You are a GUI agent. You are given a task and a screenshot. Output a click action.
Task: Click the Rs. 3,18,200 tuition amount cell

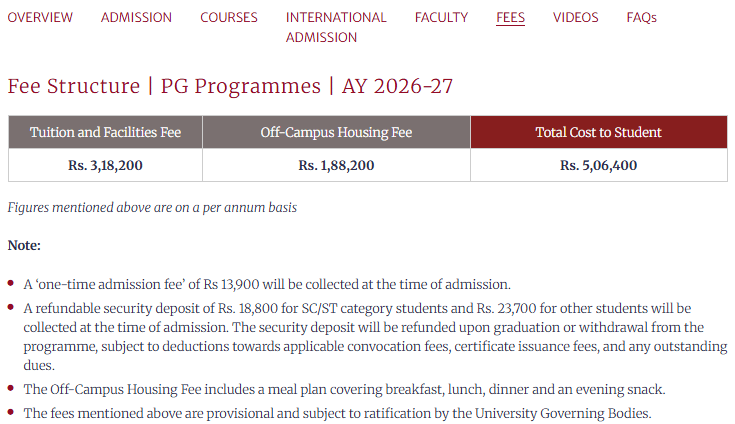pyautogui.click(x=105, y=165)
